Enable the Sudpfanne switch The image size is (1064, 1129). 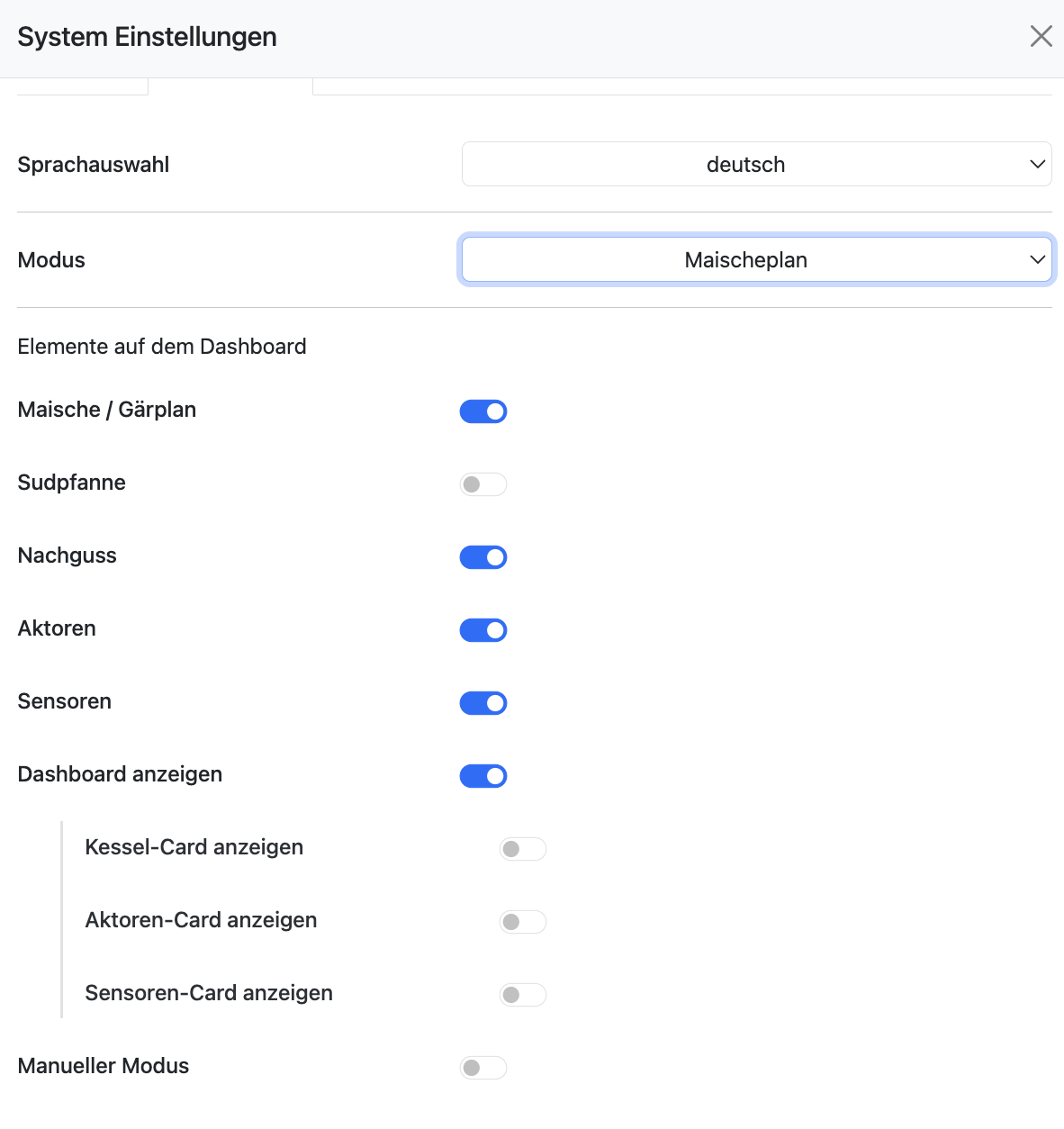pyautogui.click(x=483, y=484)
